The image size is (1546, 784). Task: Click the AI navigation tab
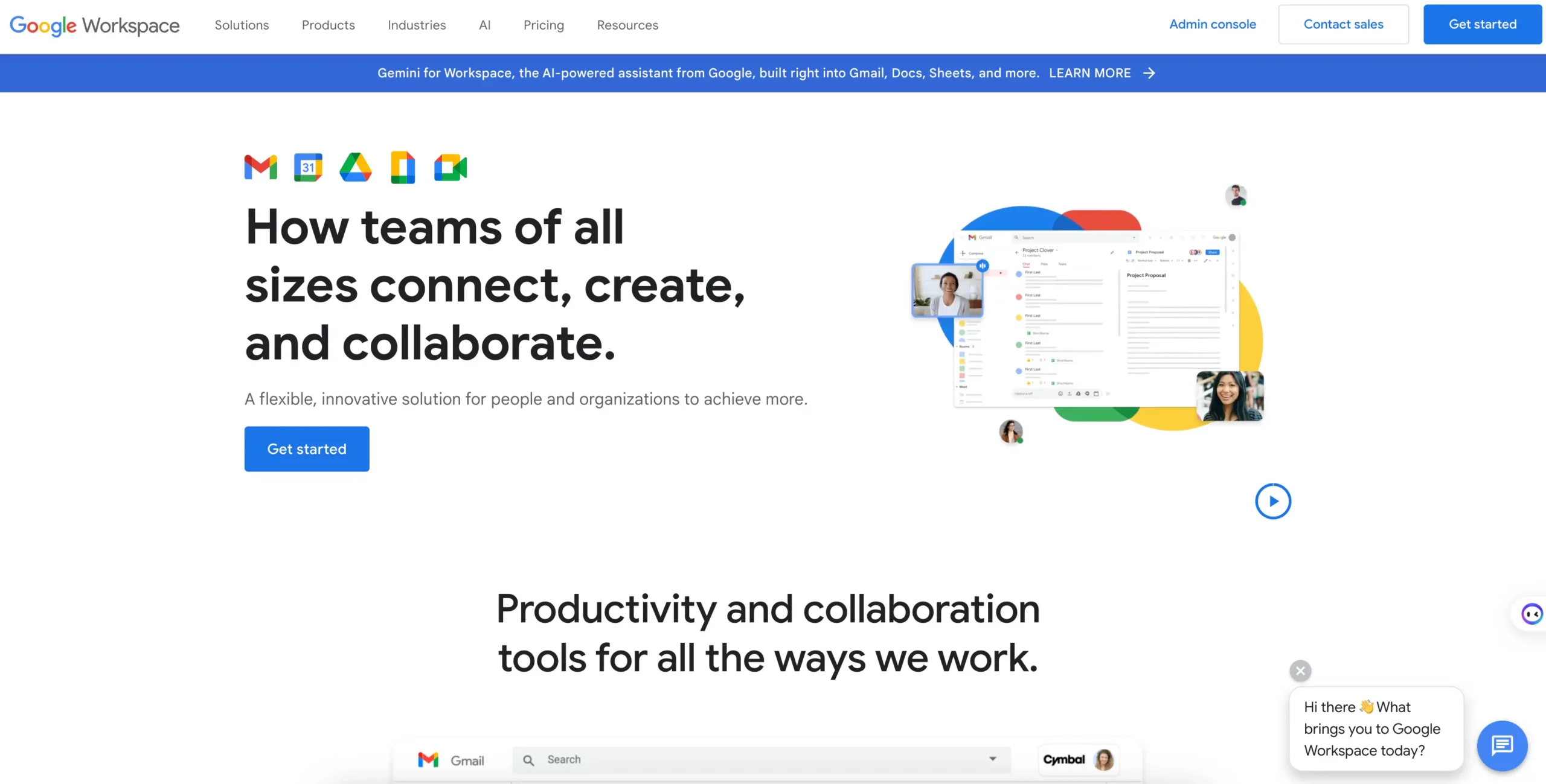(x=485, y=24)
